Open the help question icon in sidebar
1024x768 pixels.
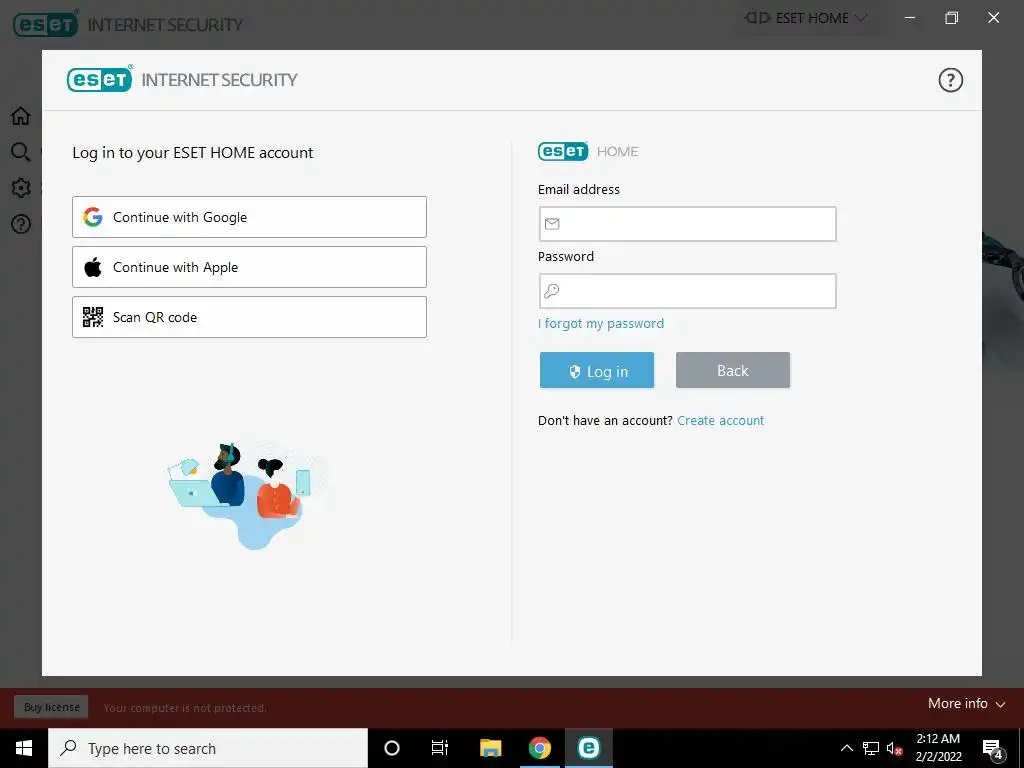[21, 225]
